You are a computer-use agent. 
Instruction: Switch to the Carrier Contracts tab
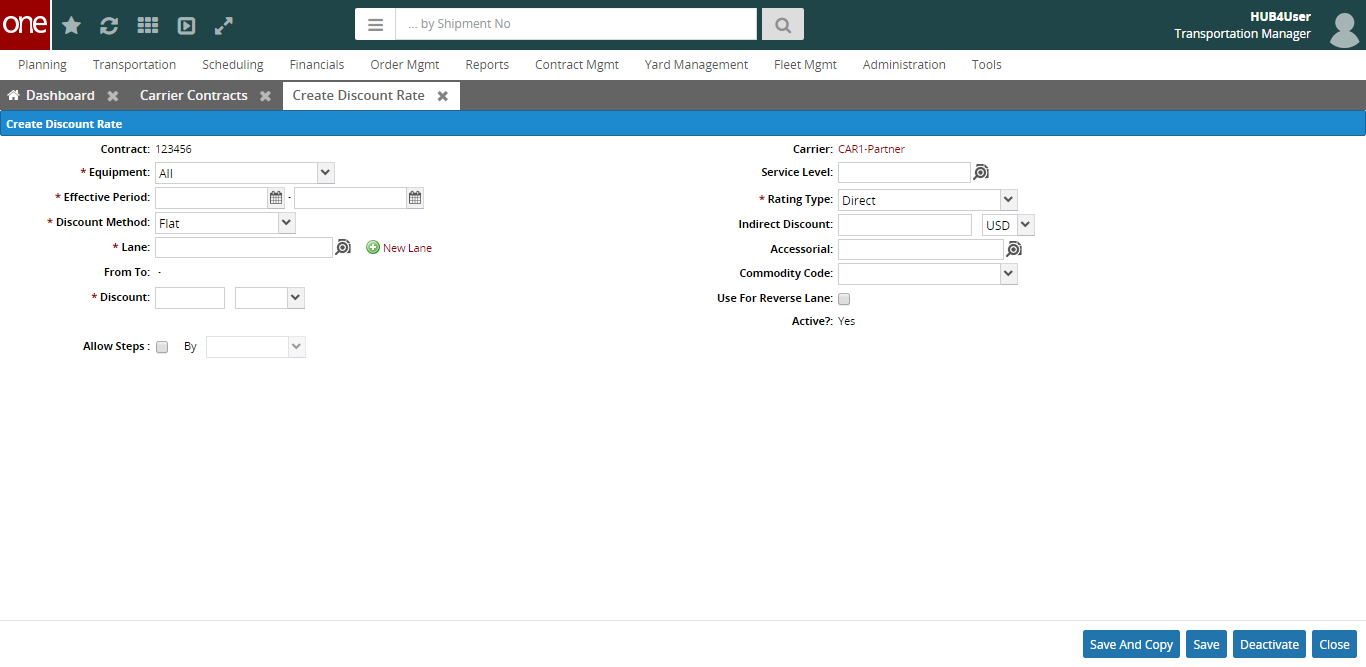click(x=194, y=96)
